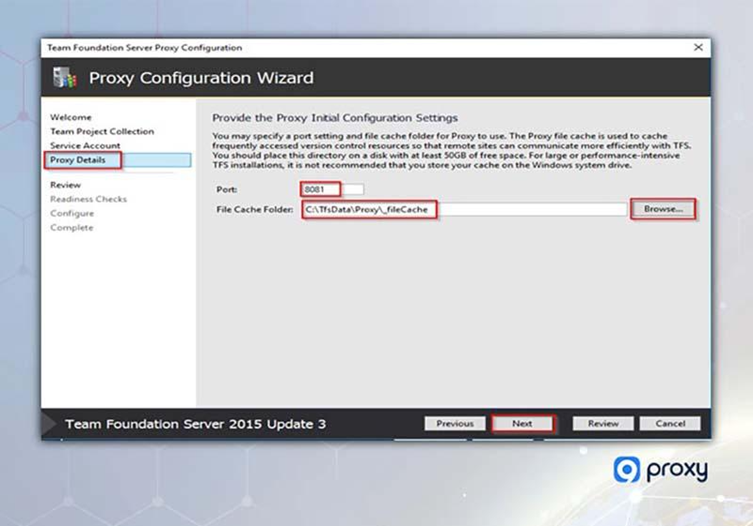
Task: Close the Proxy Configuration window
Action: (x=697, y=47)
